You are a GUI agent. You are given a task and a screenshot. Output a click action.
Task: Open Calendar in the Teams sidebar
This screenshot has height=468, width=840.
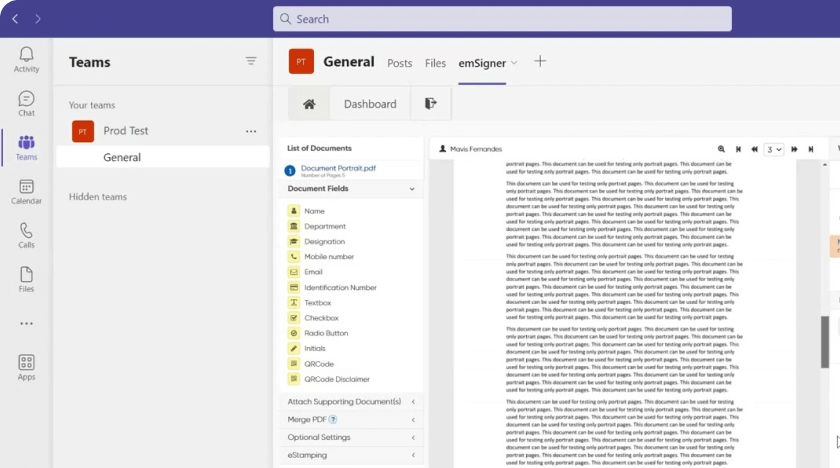26,192
